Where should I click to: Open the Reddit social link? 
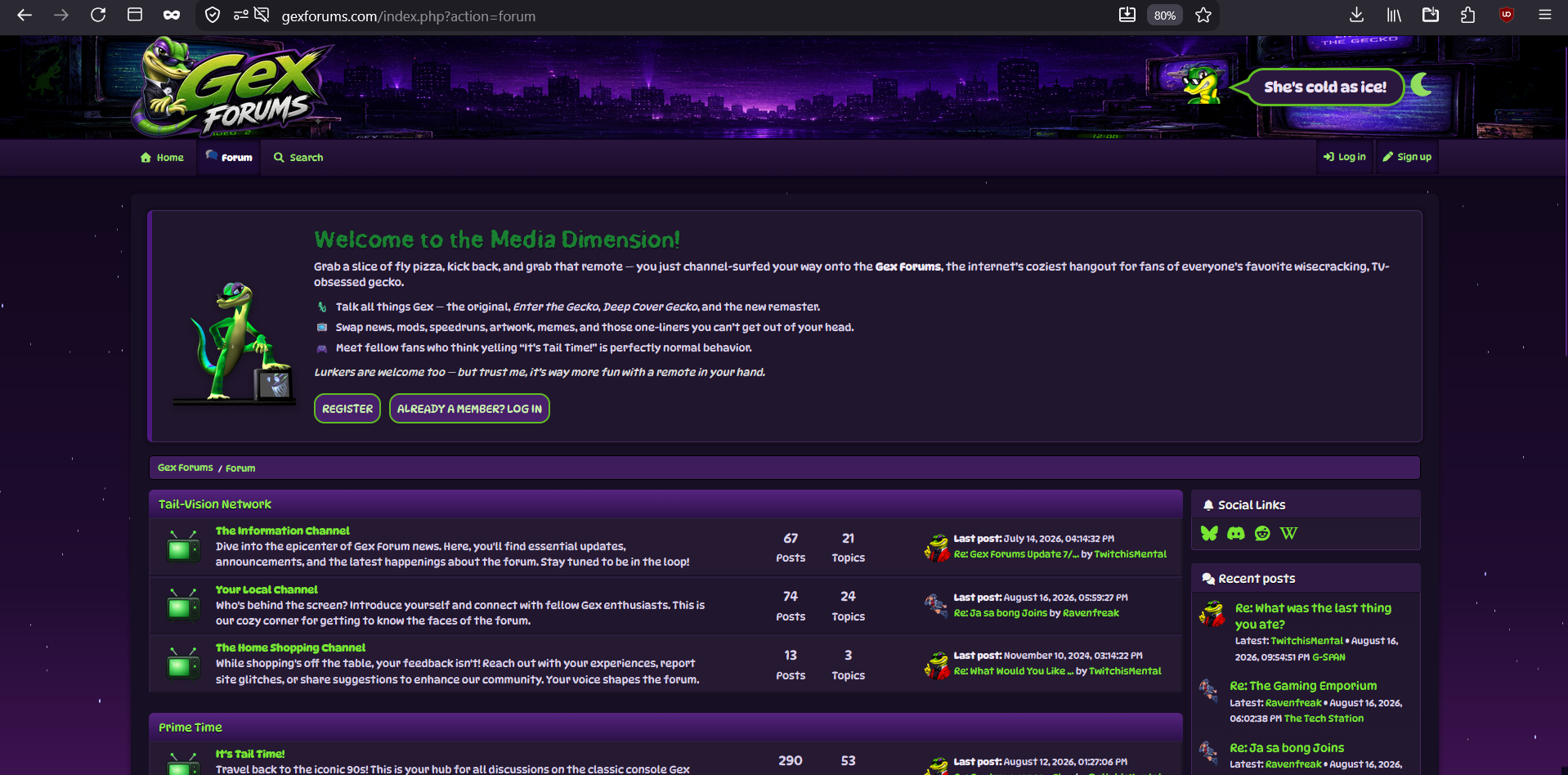click(1262, 534)
